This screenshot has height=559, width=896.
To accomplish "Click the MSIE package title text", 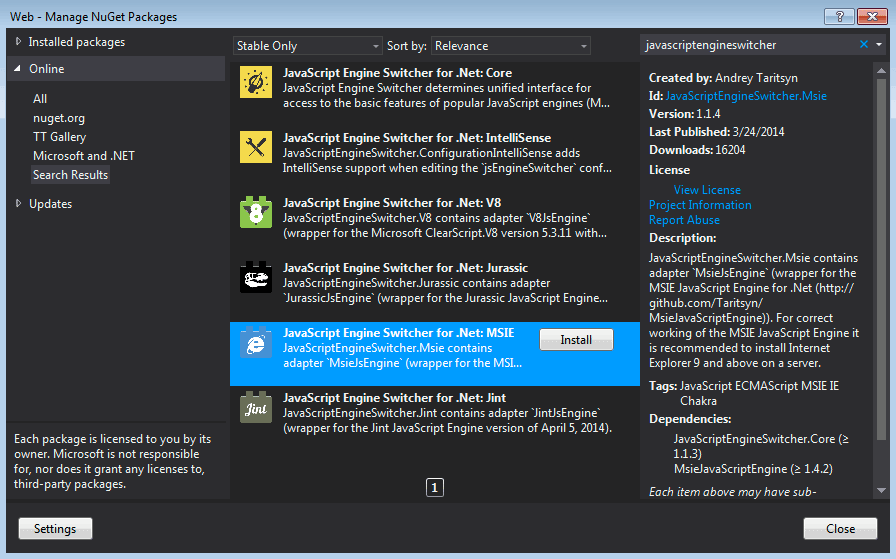I will (398, 333).
